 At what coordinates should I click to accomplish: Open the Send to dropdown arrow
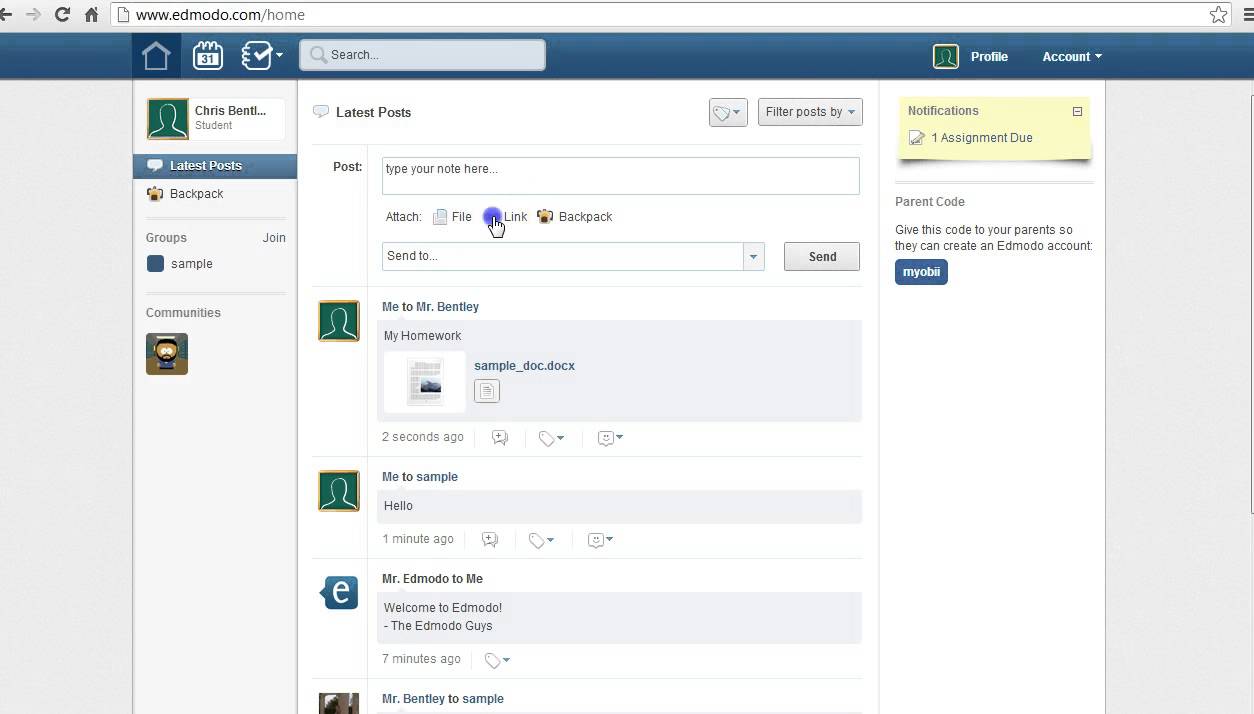click(754, 256)
